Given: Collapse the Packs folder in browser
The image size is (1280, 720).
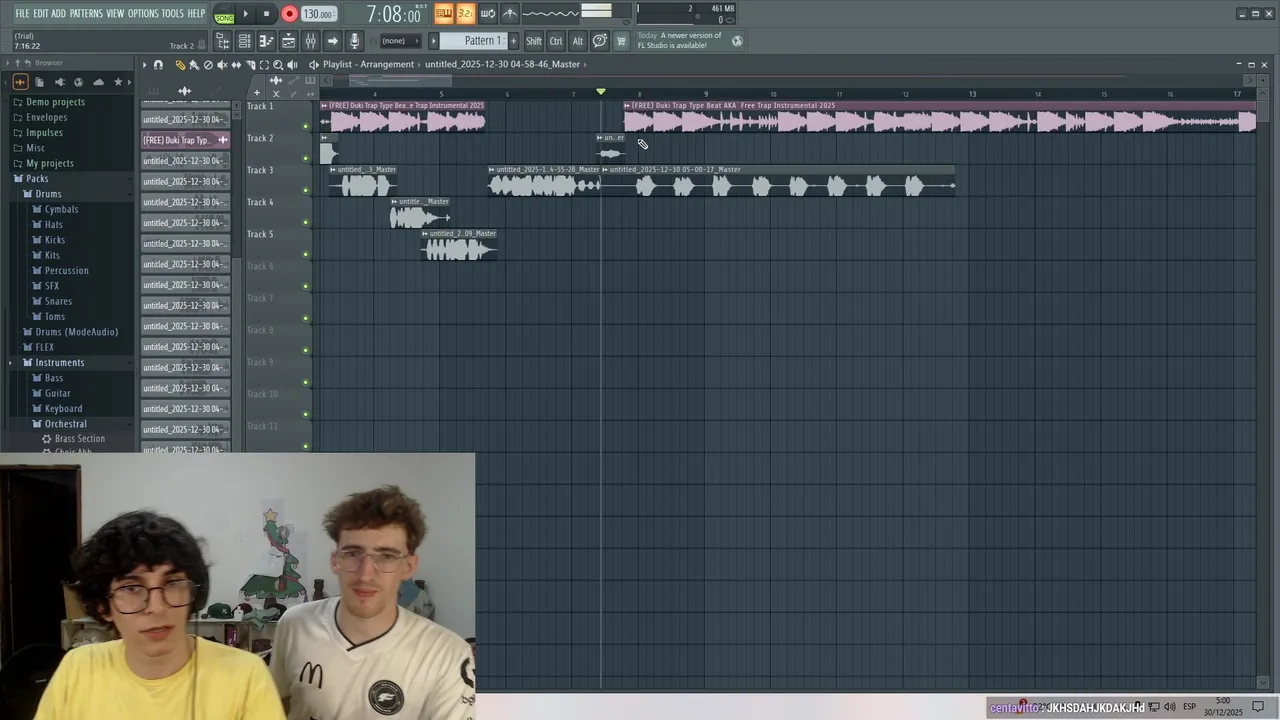Looking at the screenshot, I should [x=37, y=179].
